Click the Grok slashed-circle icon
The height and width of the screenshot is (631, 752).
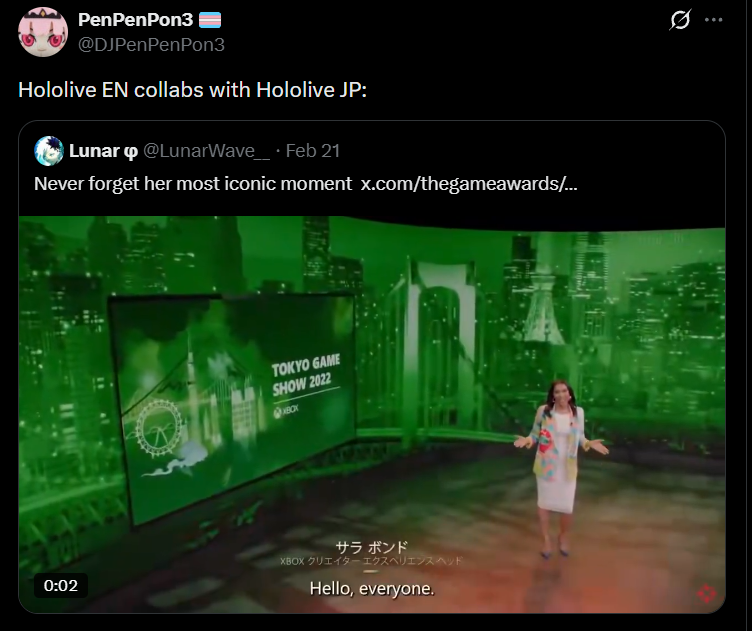680,20
